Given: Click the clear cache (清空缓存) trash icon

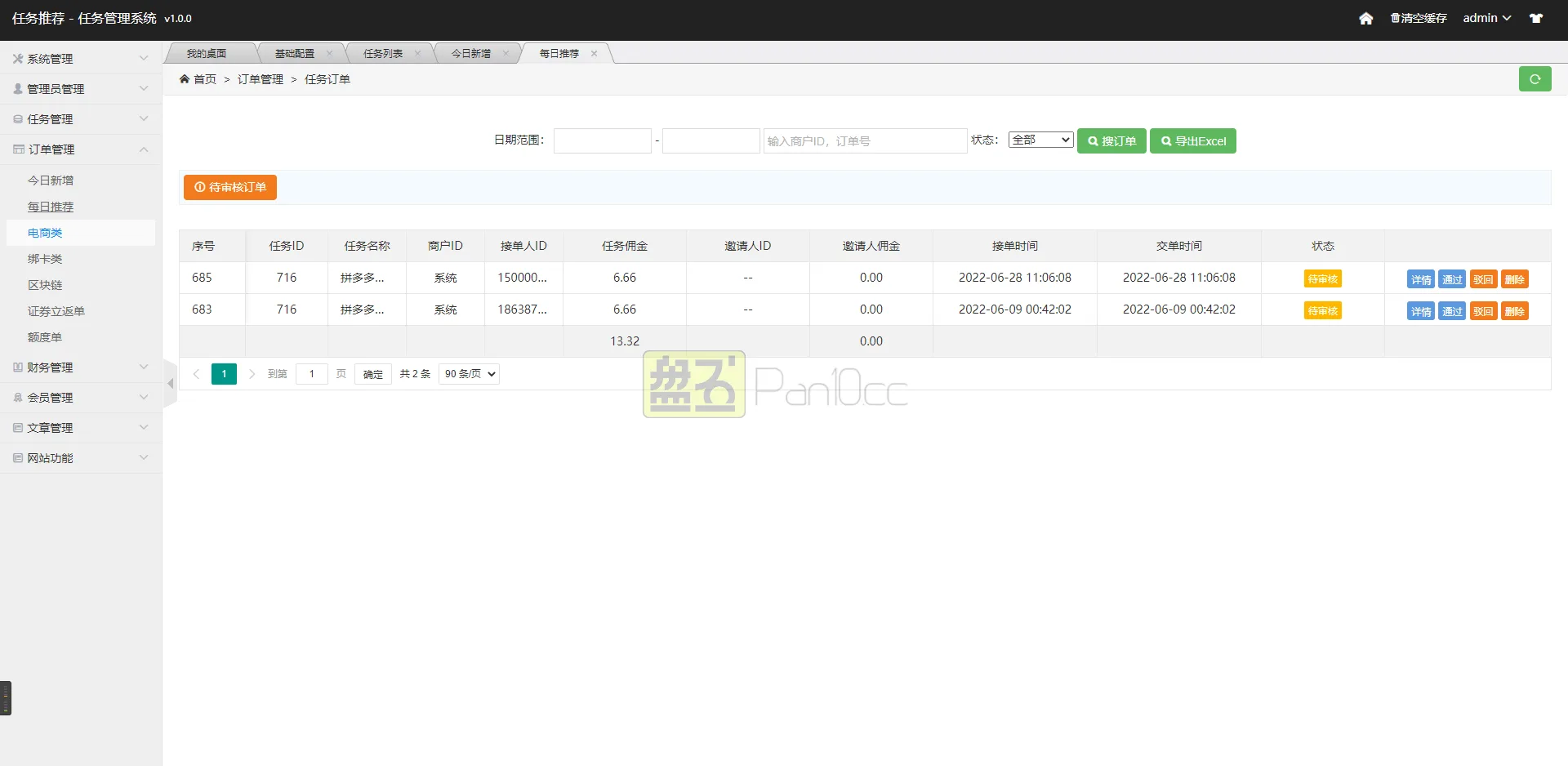Looking at the screenshot, I should point(1395,18).
